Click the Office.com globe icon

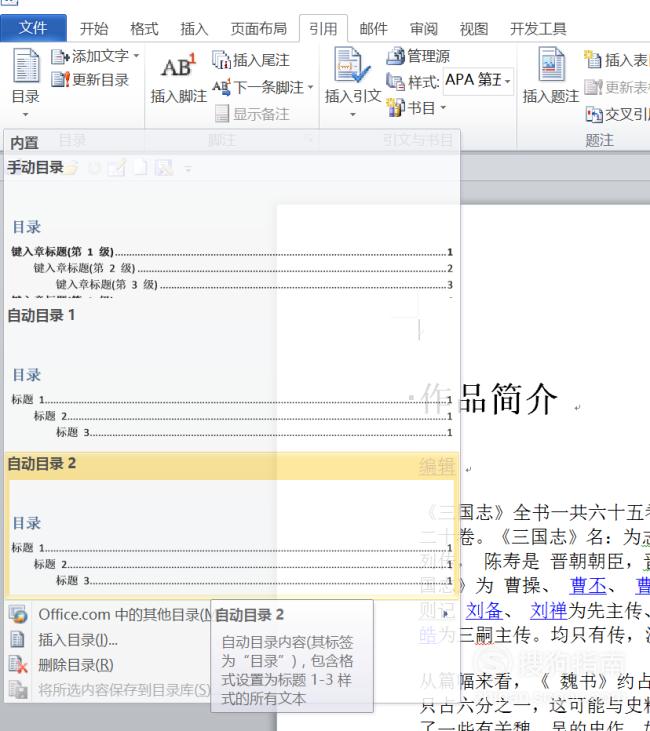point(18,614)
